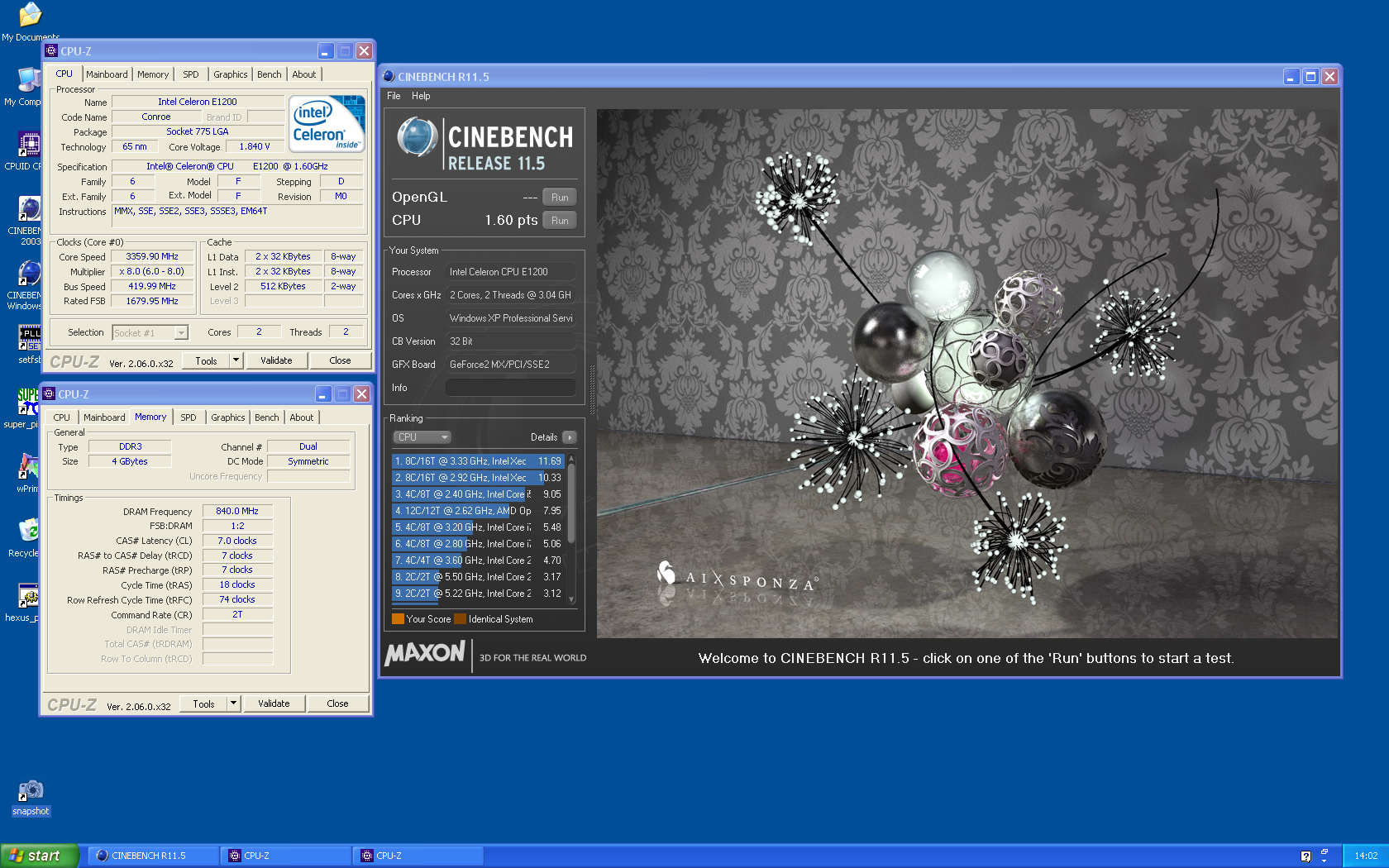Open Tools dropdown arrow in lower CPU-Z
Screen dimensions: 1389x868
tap(233, 703)
